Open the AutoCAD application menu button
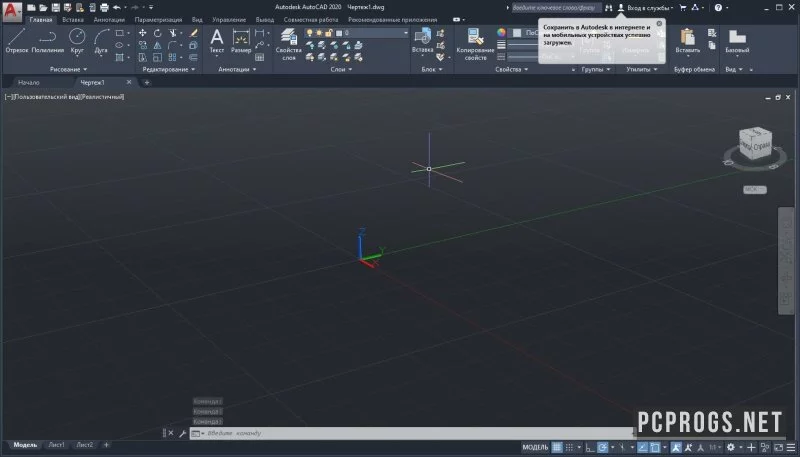800x457 pixels. coord(12,10)
